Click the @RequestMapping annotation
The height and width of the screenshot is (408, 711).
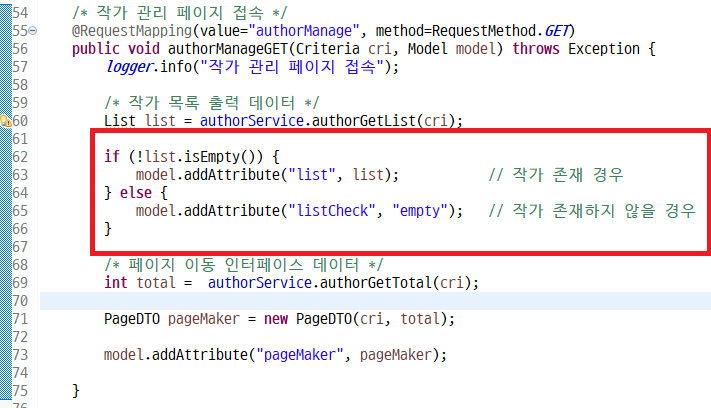pos(132,31)
